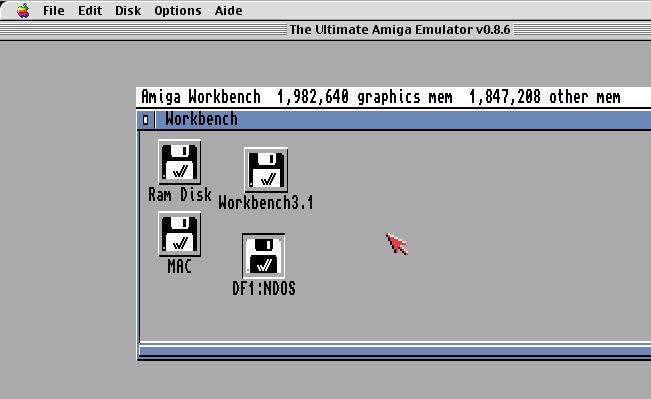The image size is (651, 399).
Task: Open the File menu
Action: tap(54, 10)
